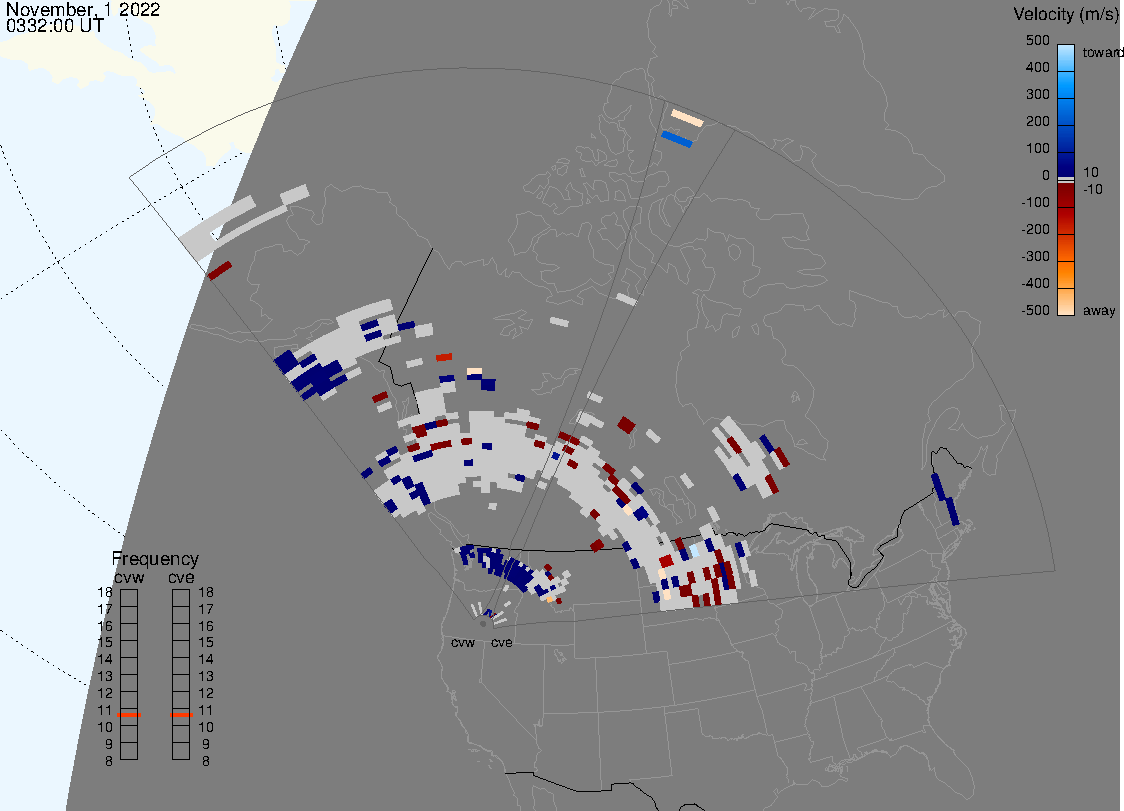This screenshot has height=811, width=1124.
Task: Click the peach velocity cell in the far-range beam
Action: (687, 118)
